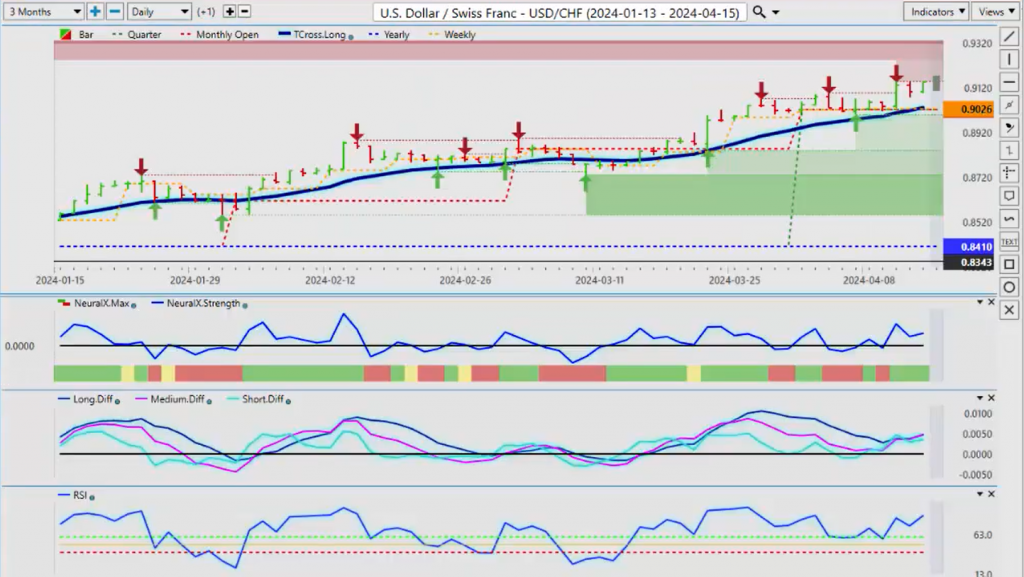The image size is (1024, 577).
Task: Open the 3 Months range dropdown
Action: pos(44,12)
